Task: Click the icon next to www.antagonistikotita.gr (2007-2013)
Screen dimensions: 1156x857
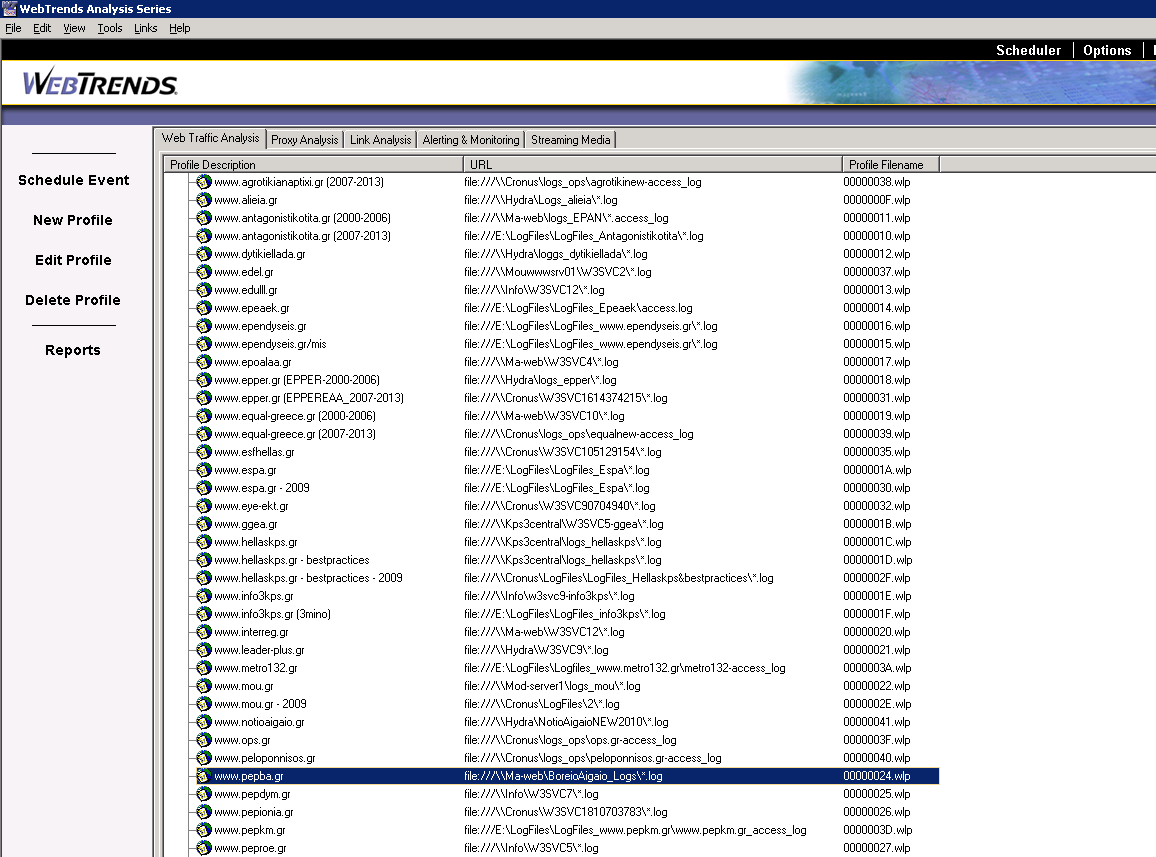Action: click(x=203, y=236)
